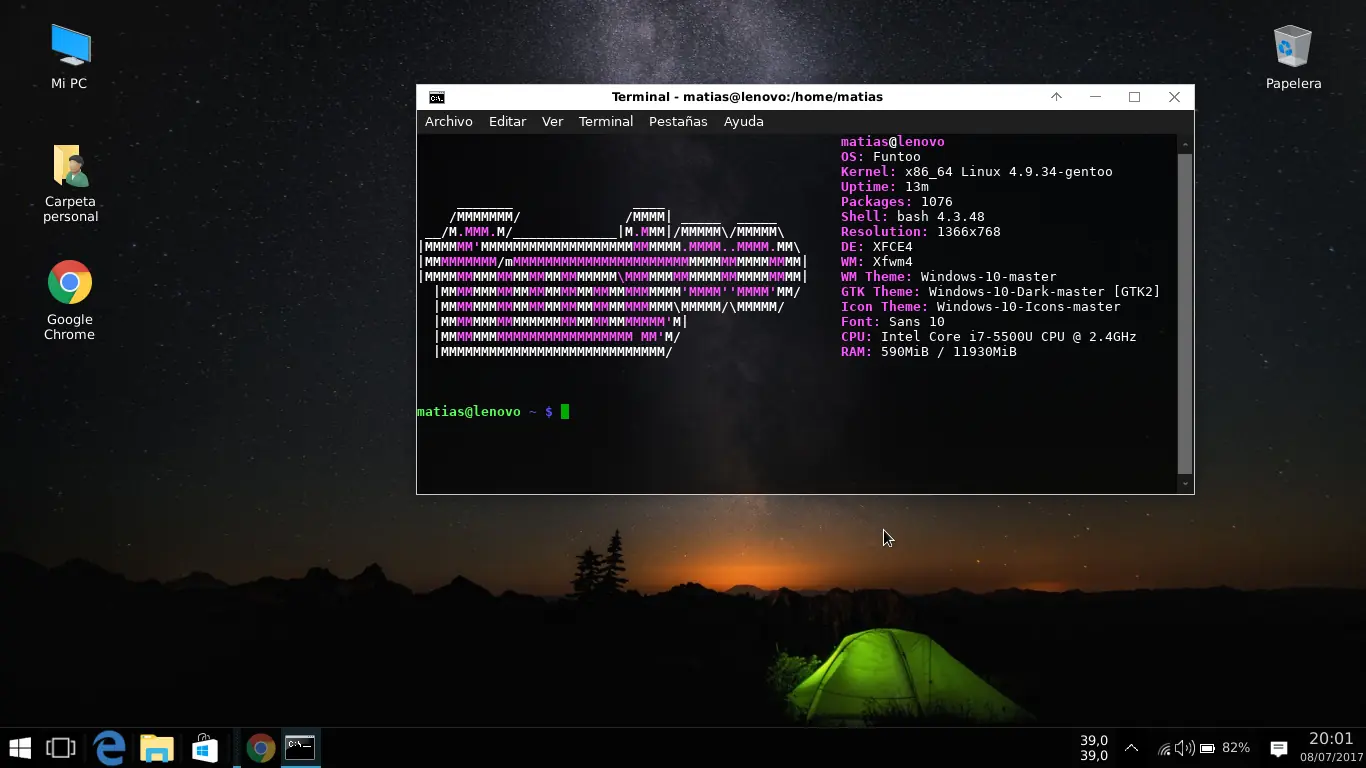Click the matias@lenovo header in output
This screenshot has width=1366, height=768.
(893, 142)
